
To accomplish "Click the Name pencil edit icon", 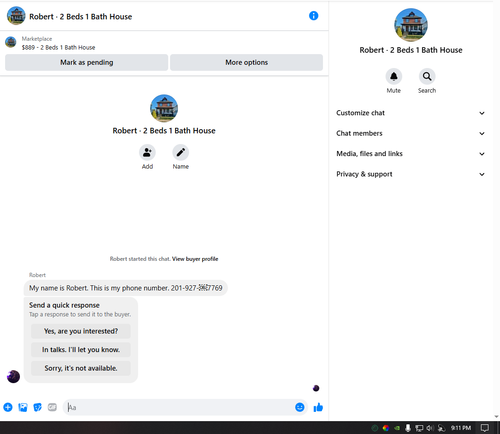I will click(181, 153).
